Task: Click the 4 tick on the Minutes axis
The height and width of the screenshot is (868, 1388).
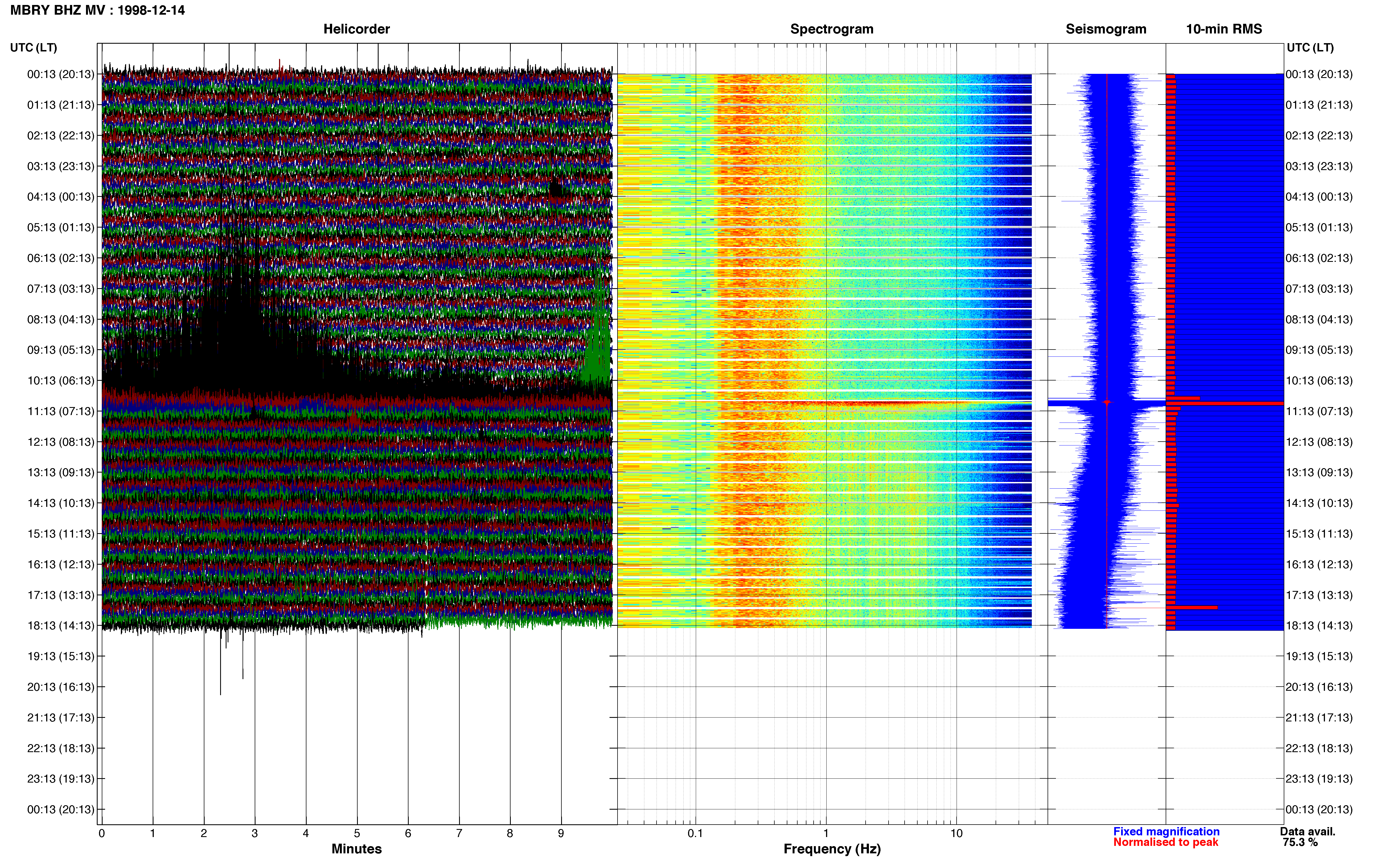Action: coord(306,833)
